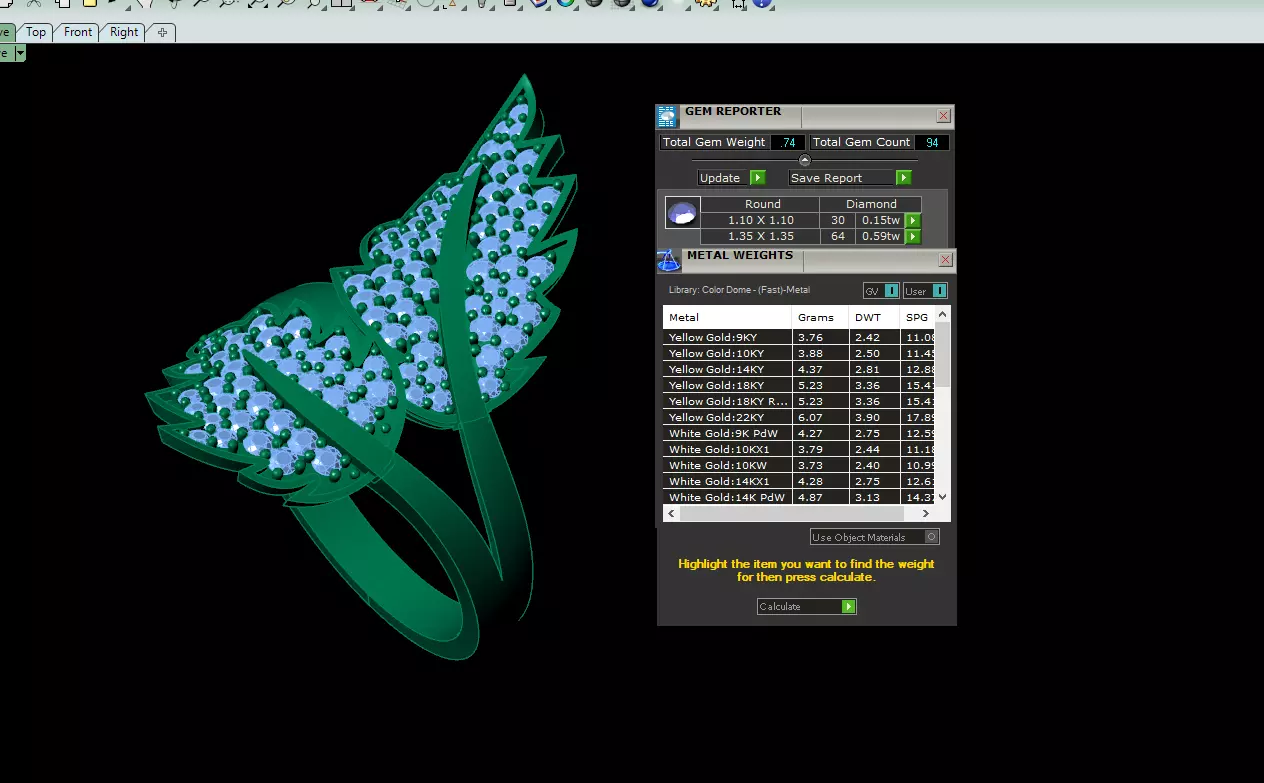The image size is (1264, 783).
Task: Select the Yellow Gold:14KY row
Action: tap(799, 369)
